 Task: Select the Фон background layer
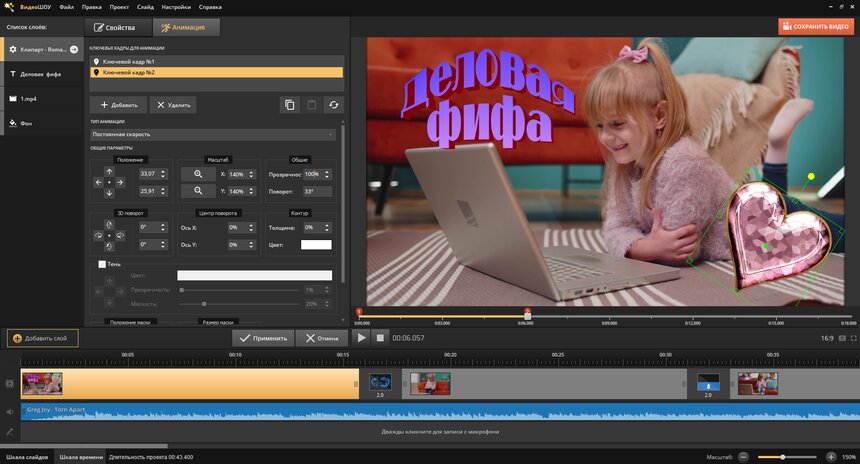tap(42, 123)
